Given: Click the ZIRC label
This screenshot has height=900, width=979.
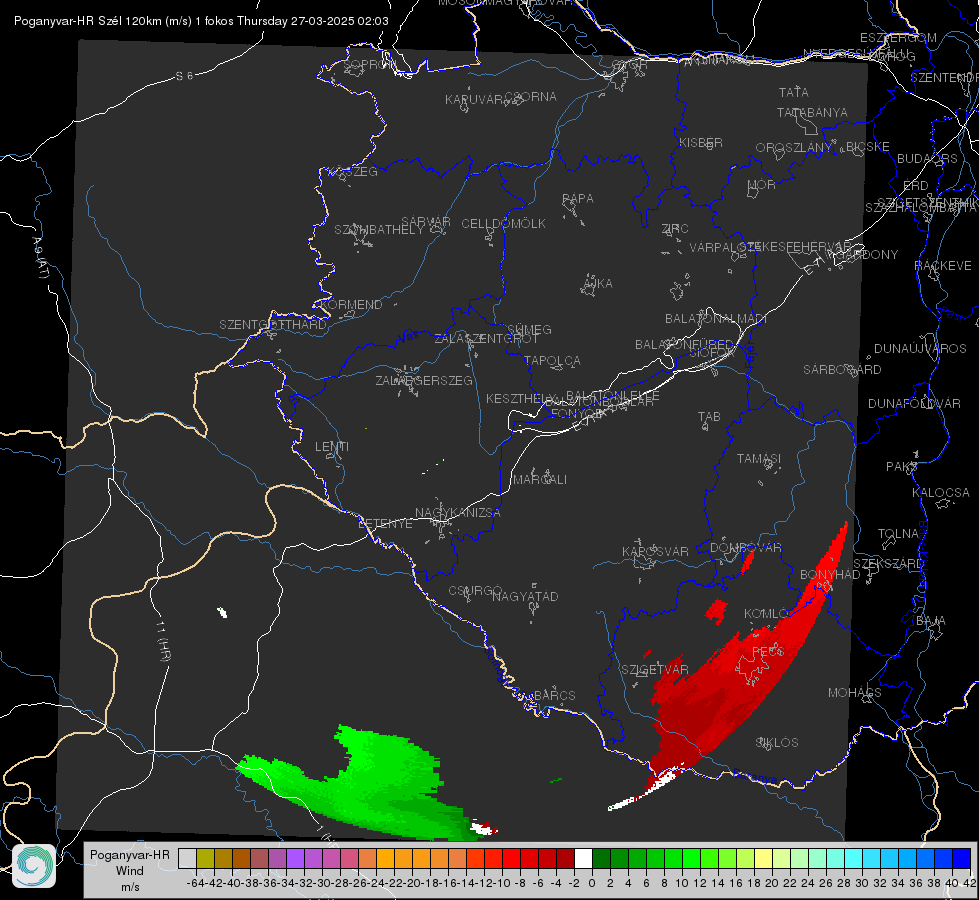Looking at the screenshot, I should click(675, 229).
